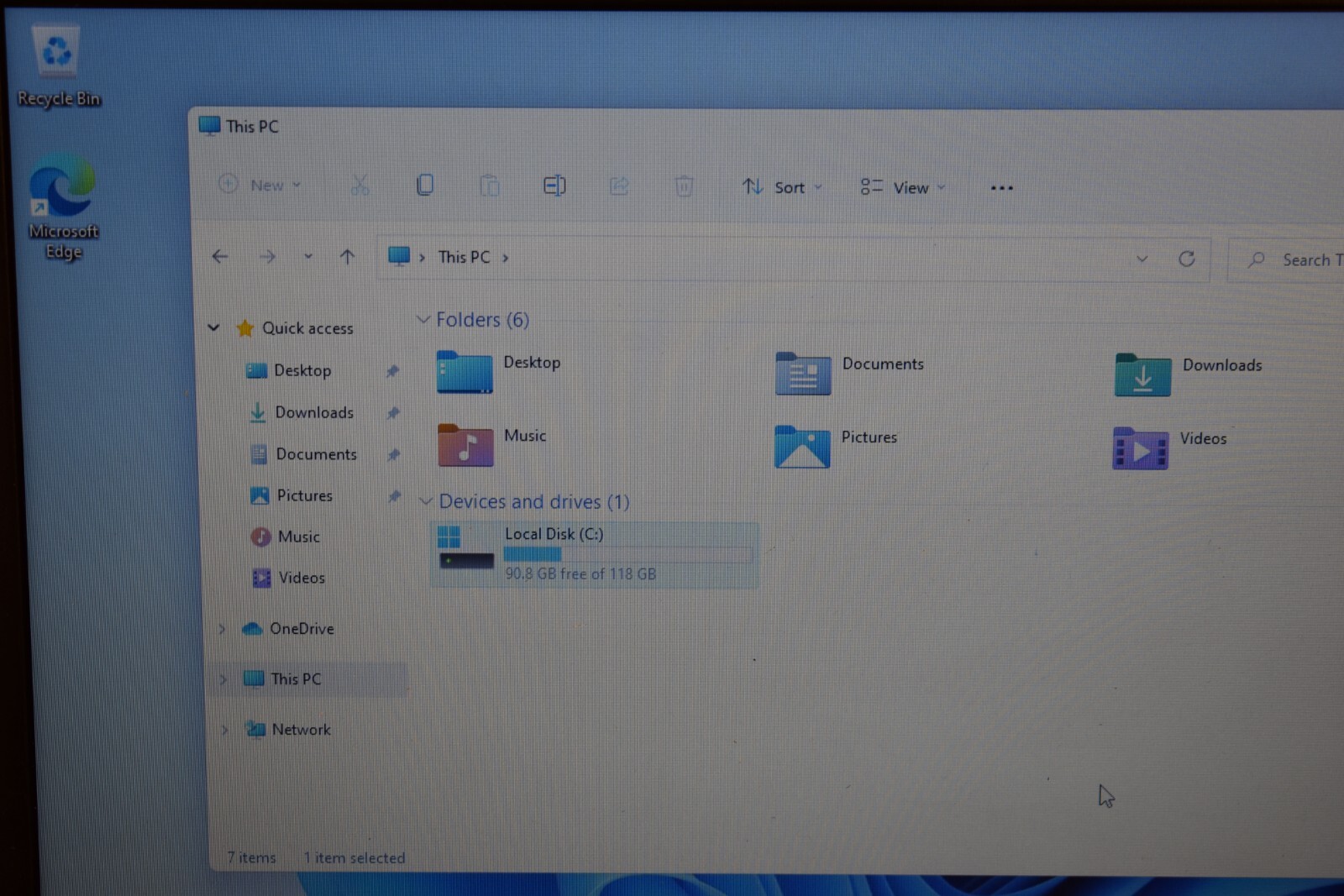Expand address bar history dropdown
Screen dimensions: 1344x896
point(1142,259)
